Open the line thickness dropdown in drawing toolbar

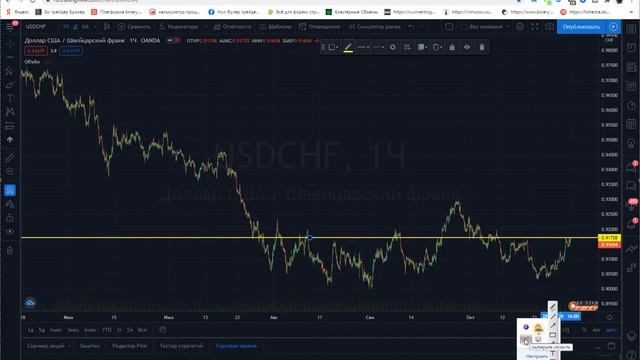(x=363, y=47)
